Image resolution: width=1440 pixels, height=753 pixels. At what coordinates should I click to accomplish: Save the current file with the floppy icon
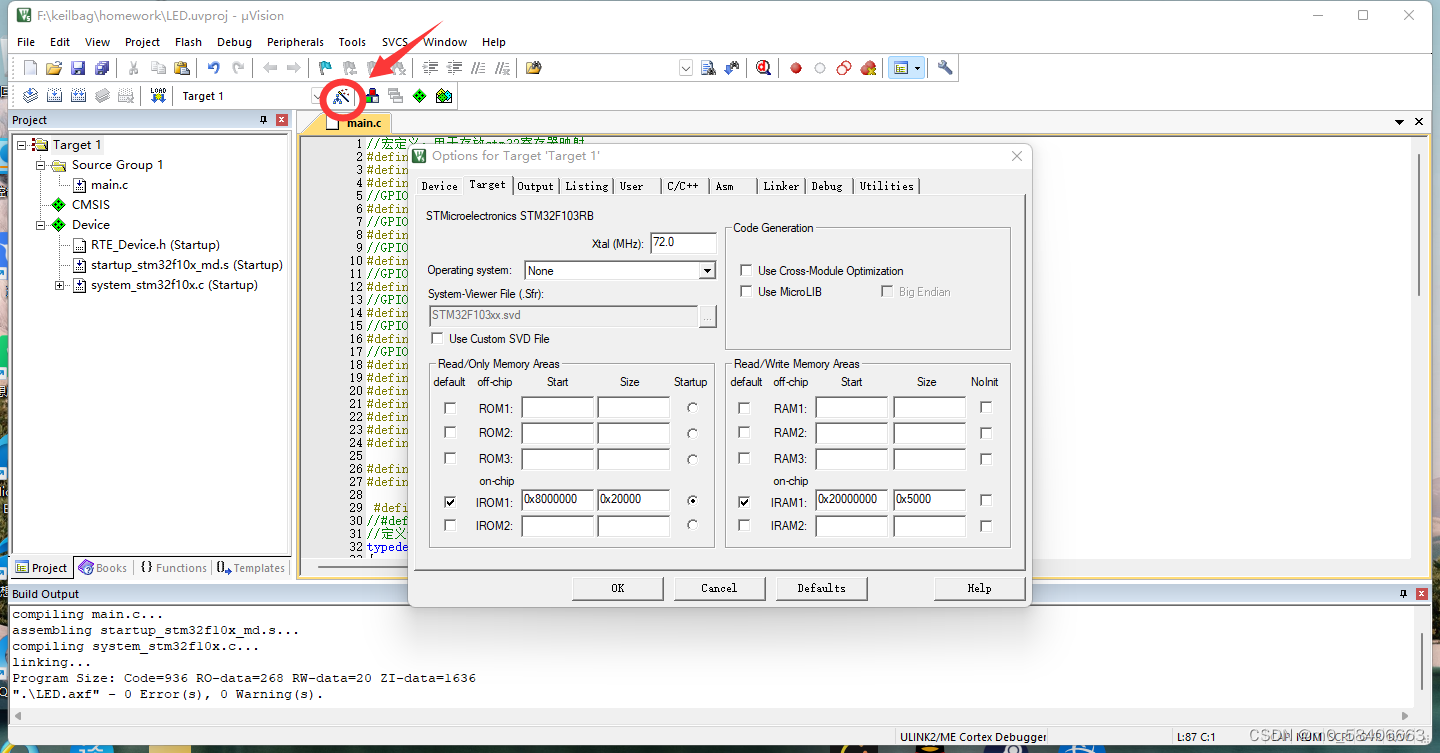coord(78,68)
